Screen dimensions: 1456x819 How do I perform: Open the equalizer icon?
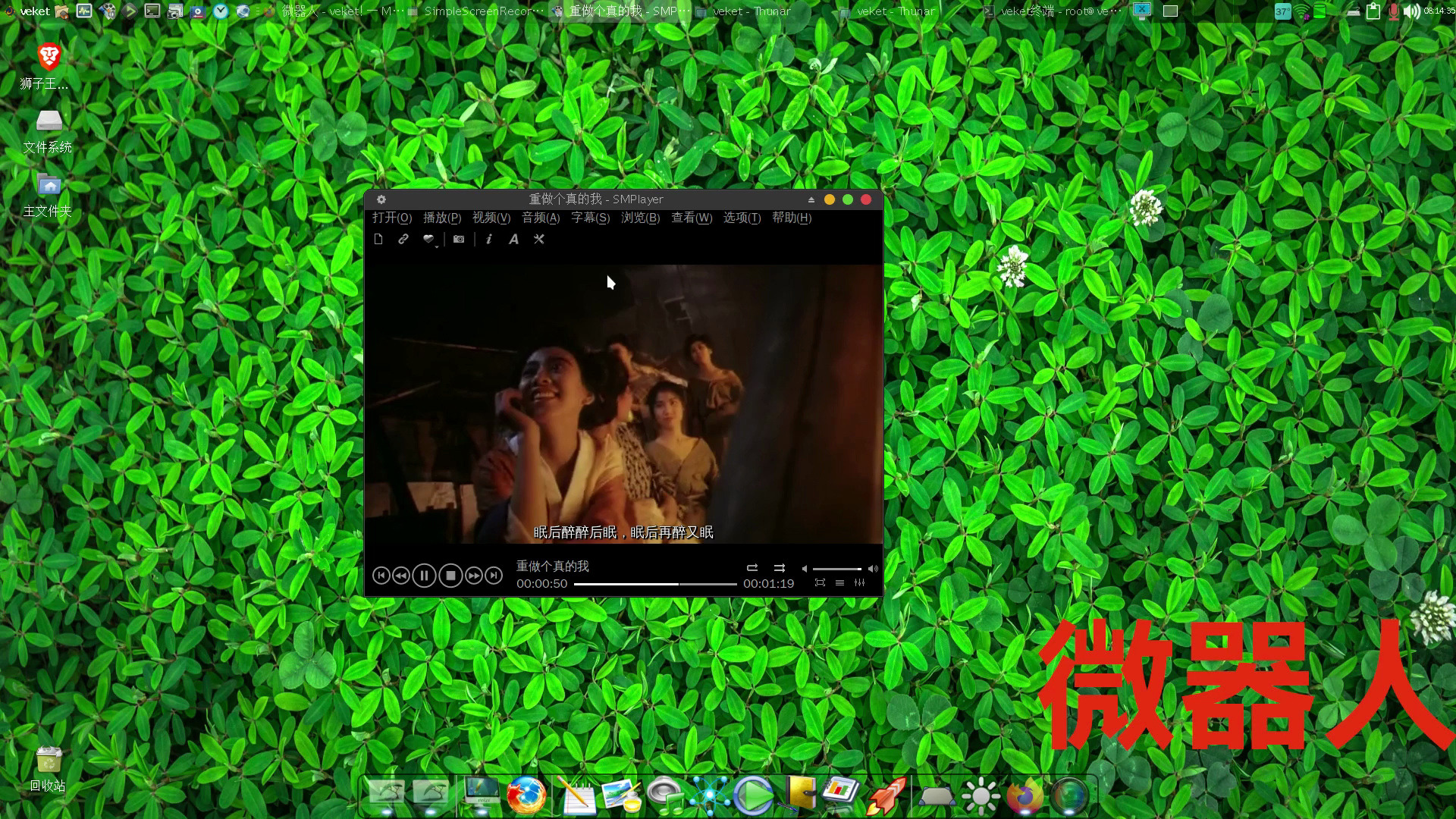pyautogui.click(x=859, y=582)
